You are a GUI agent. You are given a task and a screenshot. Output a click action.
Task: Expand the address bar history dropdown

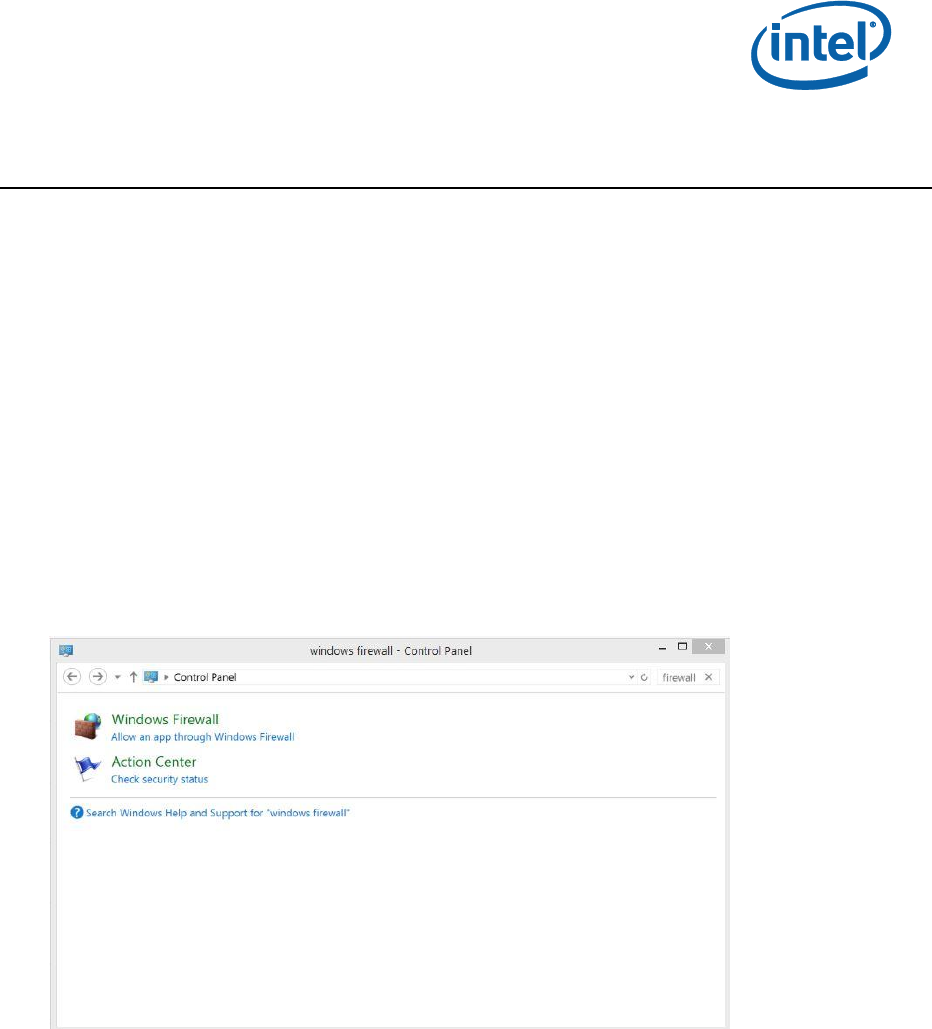[631, 677]
